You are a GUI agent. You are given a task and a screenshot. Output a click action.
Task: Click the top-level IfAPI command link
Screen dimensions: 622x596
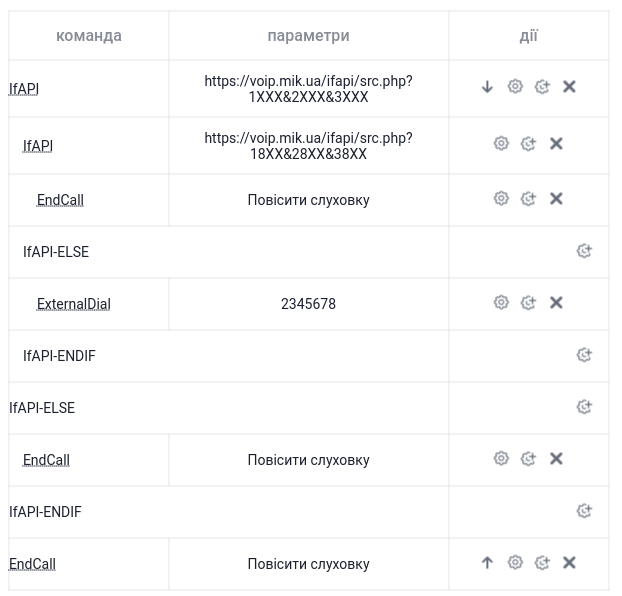point(24,89)
